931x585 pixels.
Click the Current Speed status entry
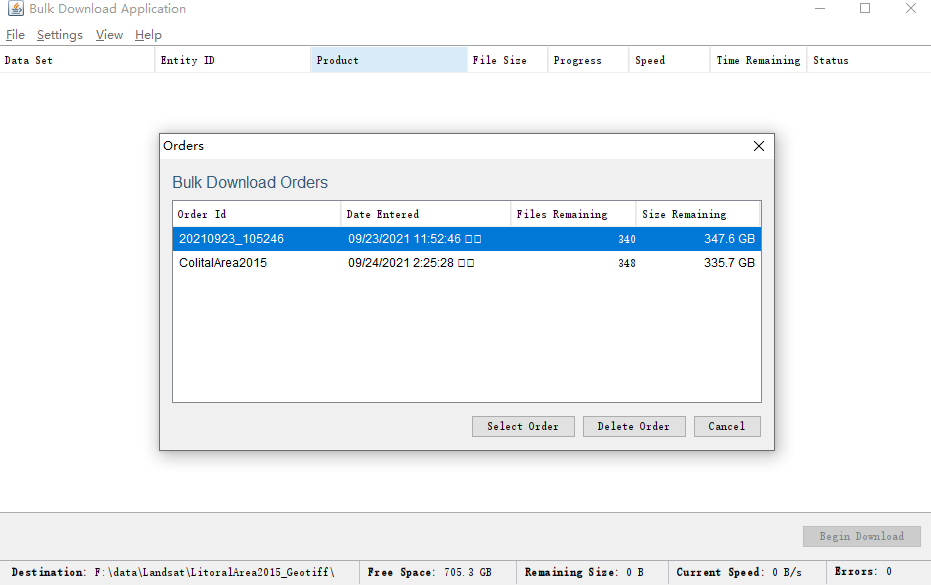click(739, 572)
